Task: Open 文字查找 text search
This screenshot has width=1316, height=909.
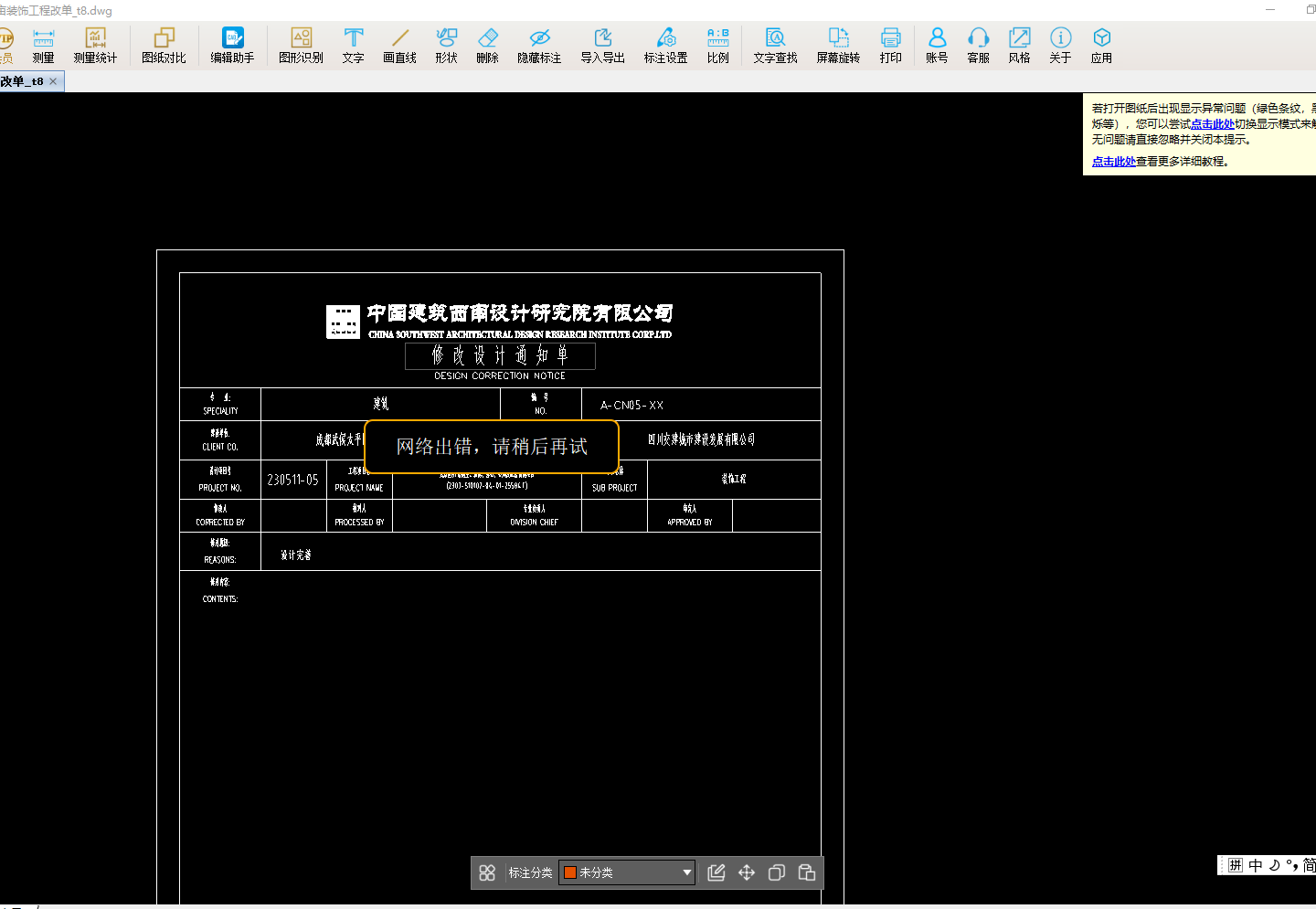Action: tap(775, 45)
